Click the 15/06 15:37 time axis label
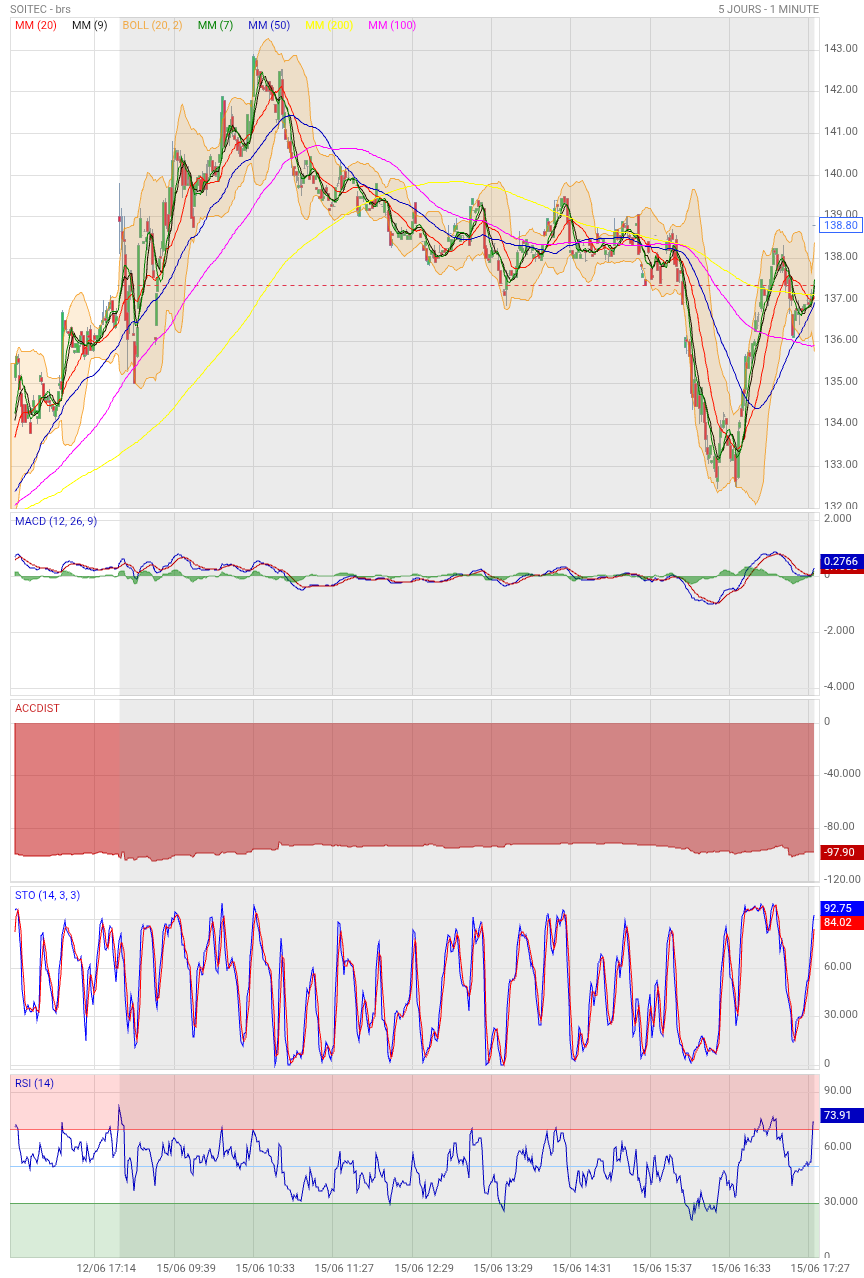Image resolution: width=864 pixels, height=1278 pixels. point(662,1268)
